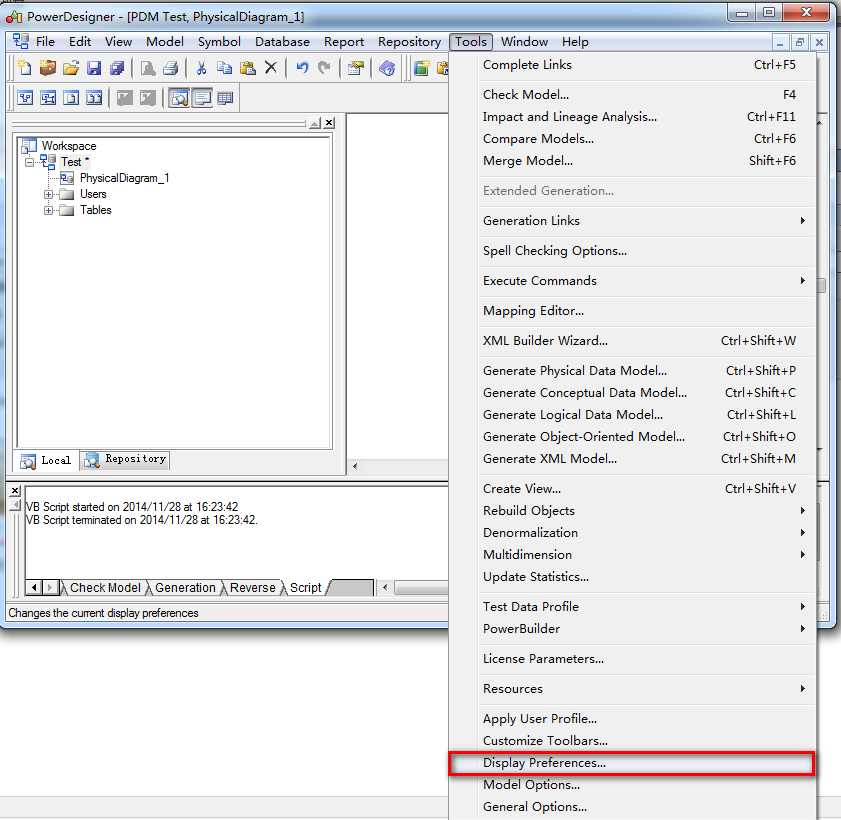Choose General Options... menu entry
The height and width of the screenshot is (820, 841).
(x=632, y=807)
